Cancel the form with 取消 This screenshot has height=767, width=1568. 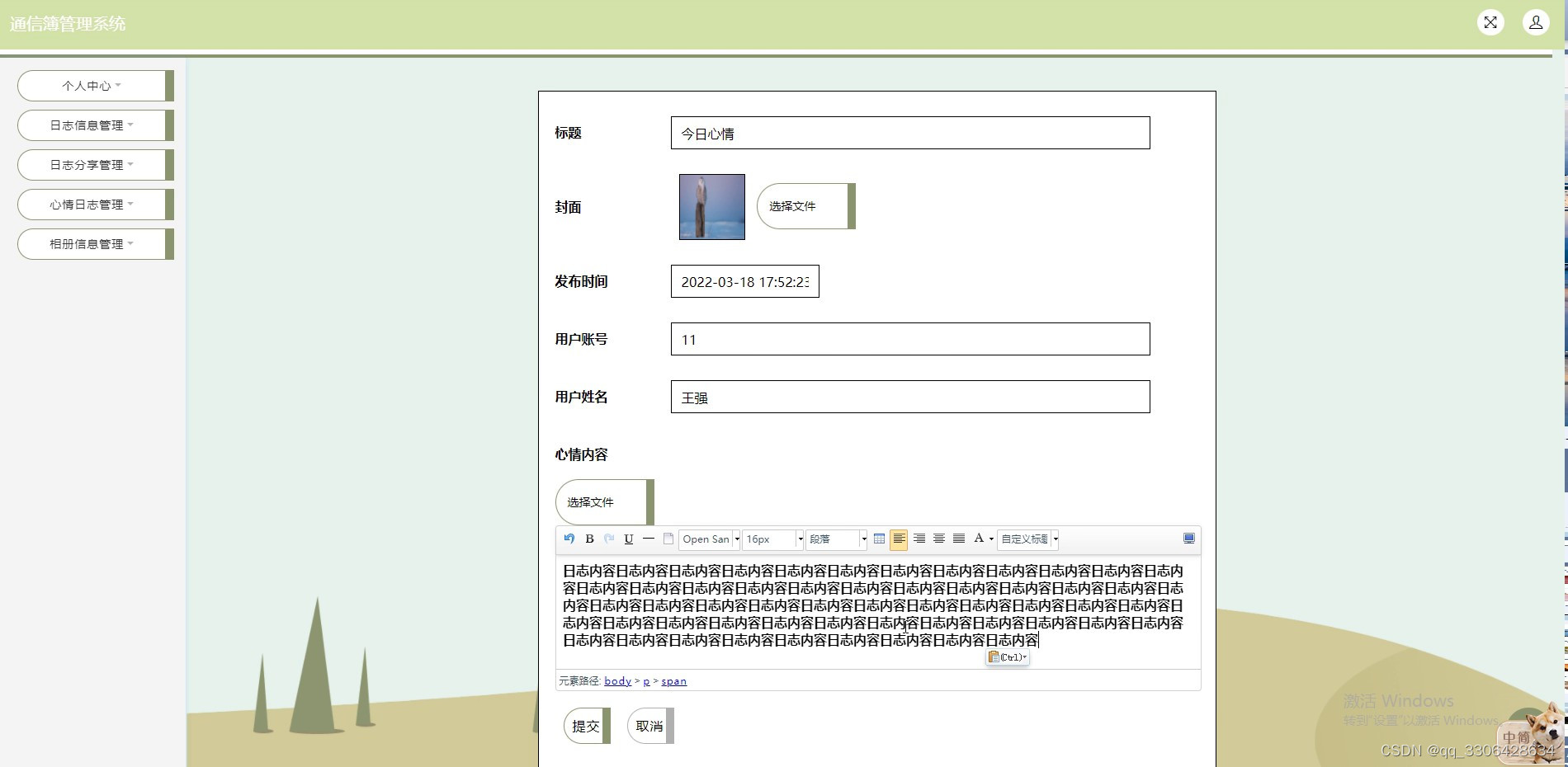[650, 726]
